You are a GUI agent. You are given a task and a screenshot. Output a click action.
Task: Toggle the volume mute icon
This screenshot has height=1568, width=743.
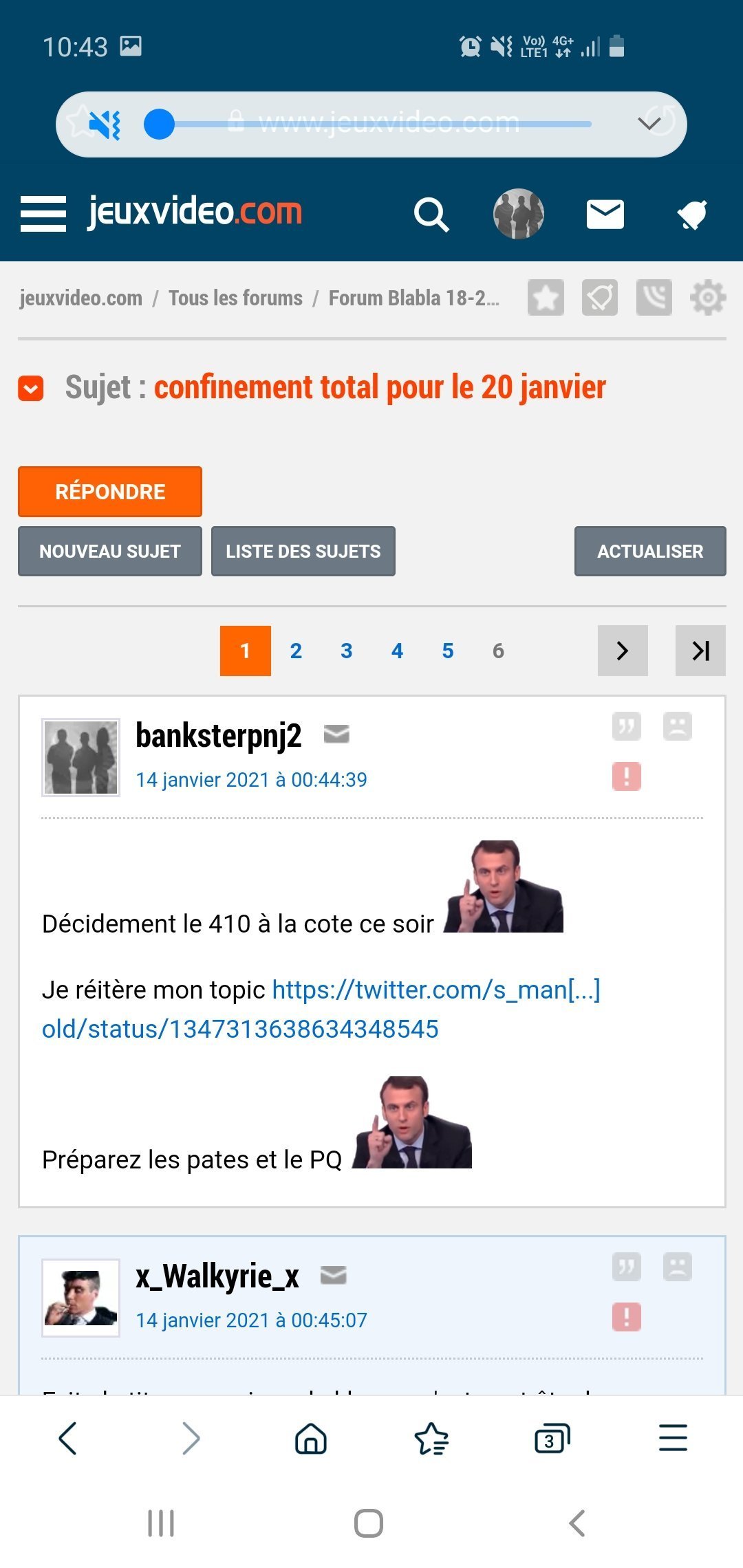[x=105, y=124]
